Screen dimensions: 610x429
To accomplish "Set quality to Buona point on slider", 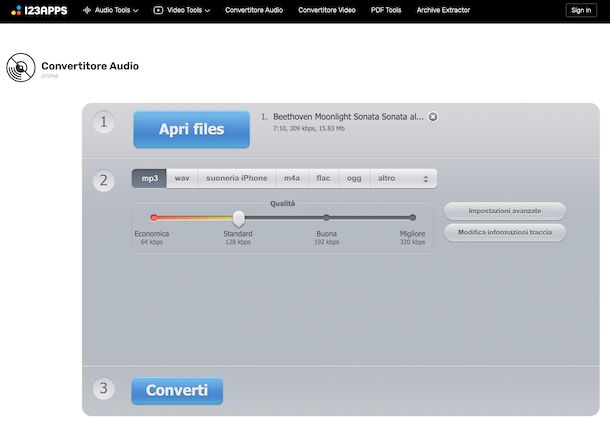I will point(326,218).
